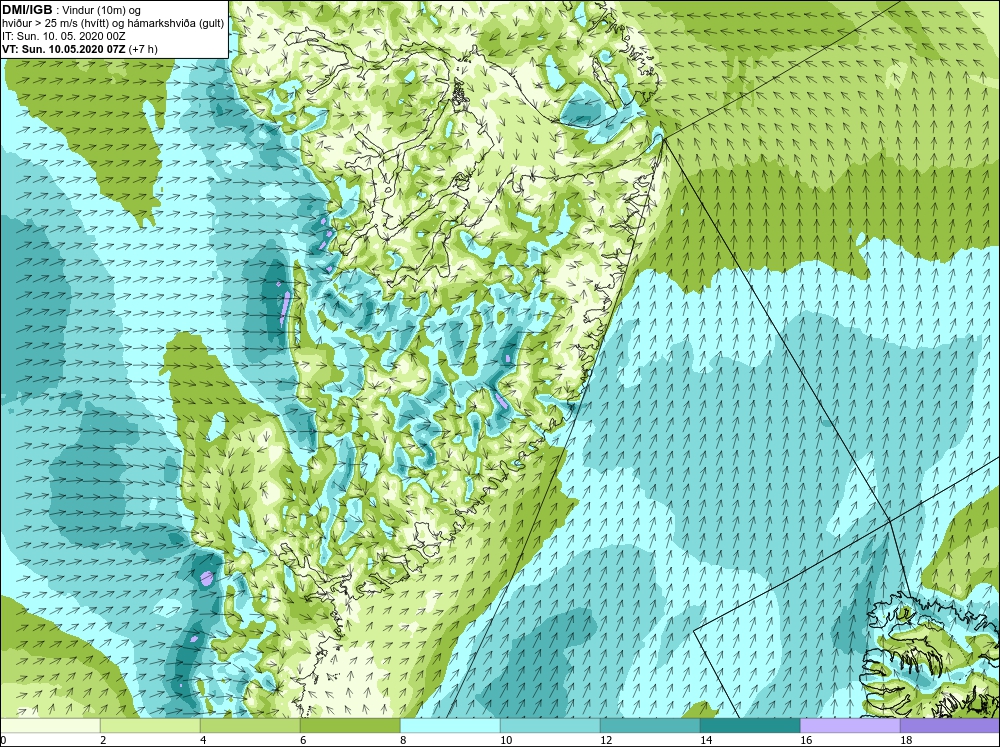Click the olive 6–8 m/s legend swatch
This screenshot has height=747, width=1000.
click(350, 725)
